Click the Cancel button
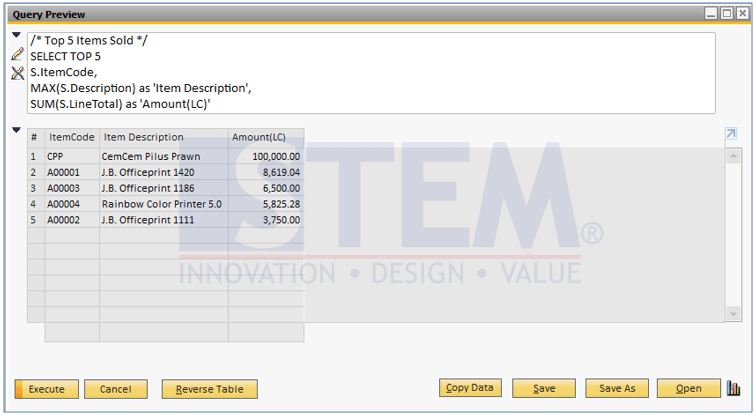 [x=116, y=389]
